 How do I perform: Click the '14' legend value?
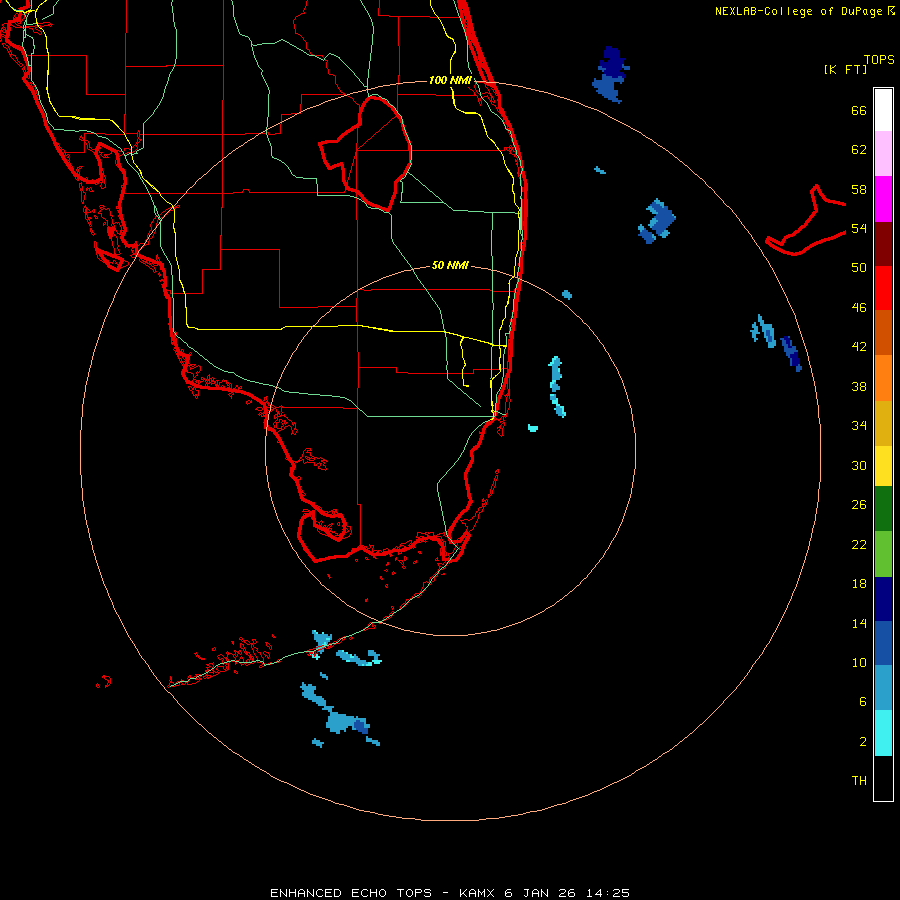coord(859,623)
